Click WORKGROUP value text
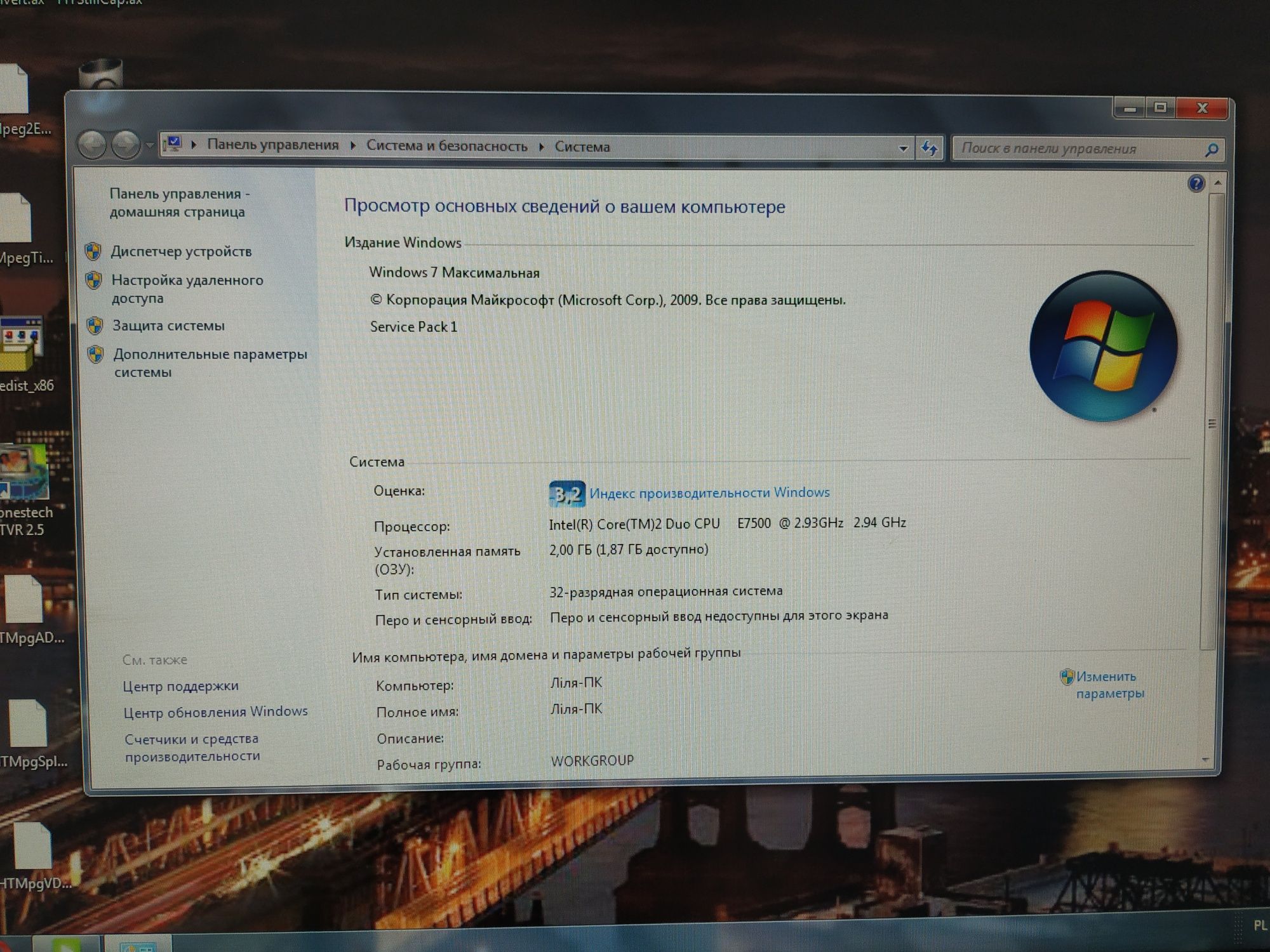Screen dimensions: 1270x952 click(592, 760)
